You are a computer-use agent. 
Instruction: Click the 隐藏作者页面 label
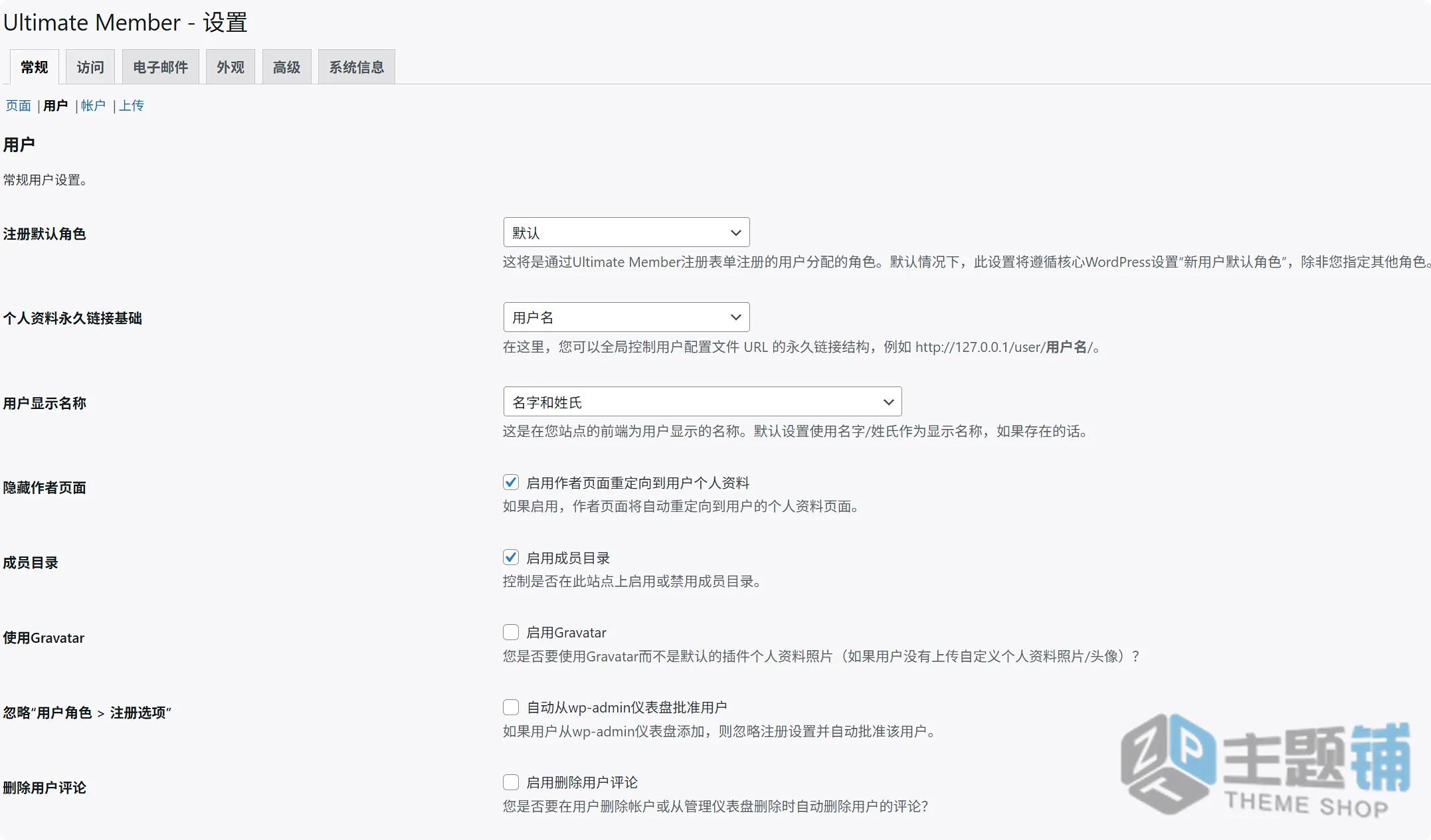click(x=45, y=487)
